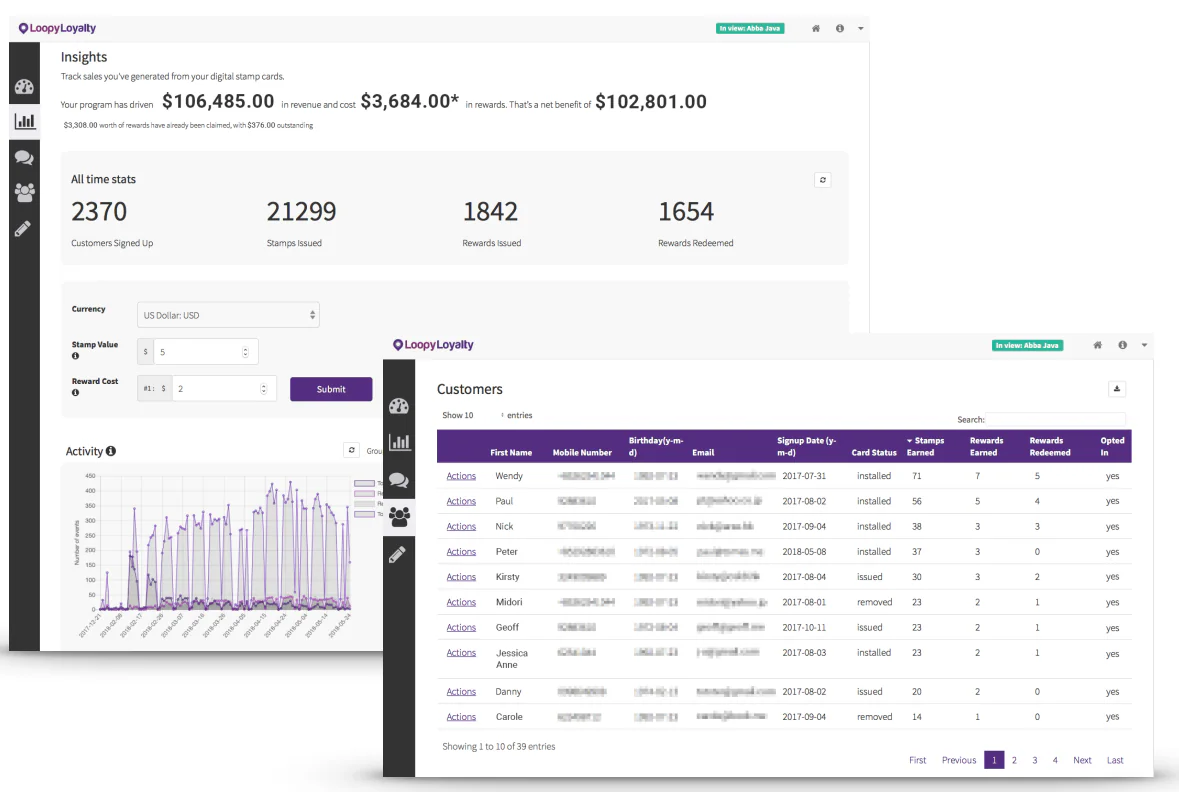Open Actions link for Peter
1179x792 pixels.
[461, 552]
